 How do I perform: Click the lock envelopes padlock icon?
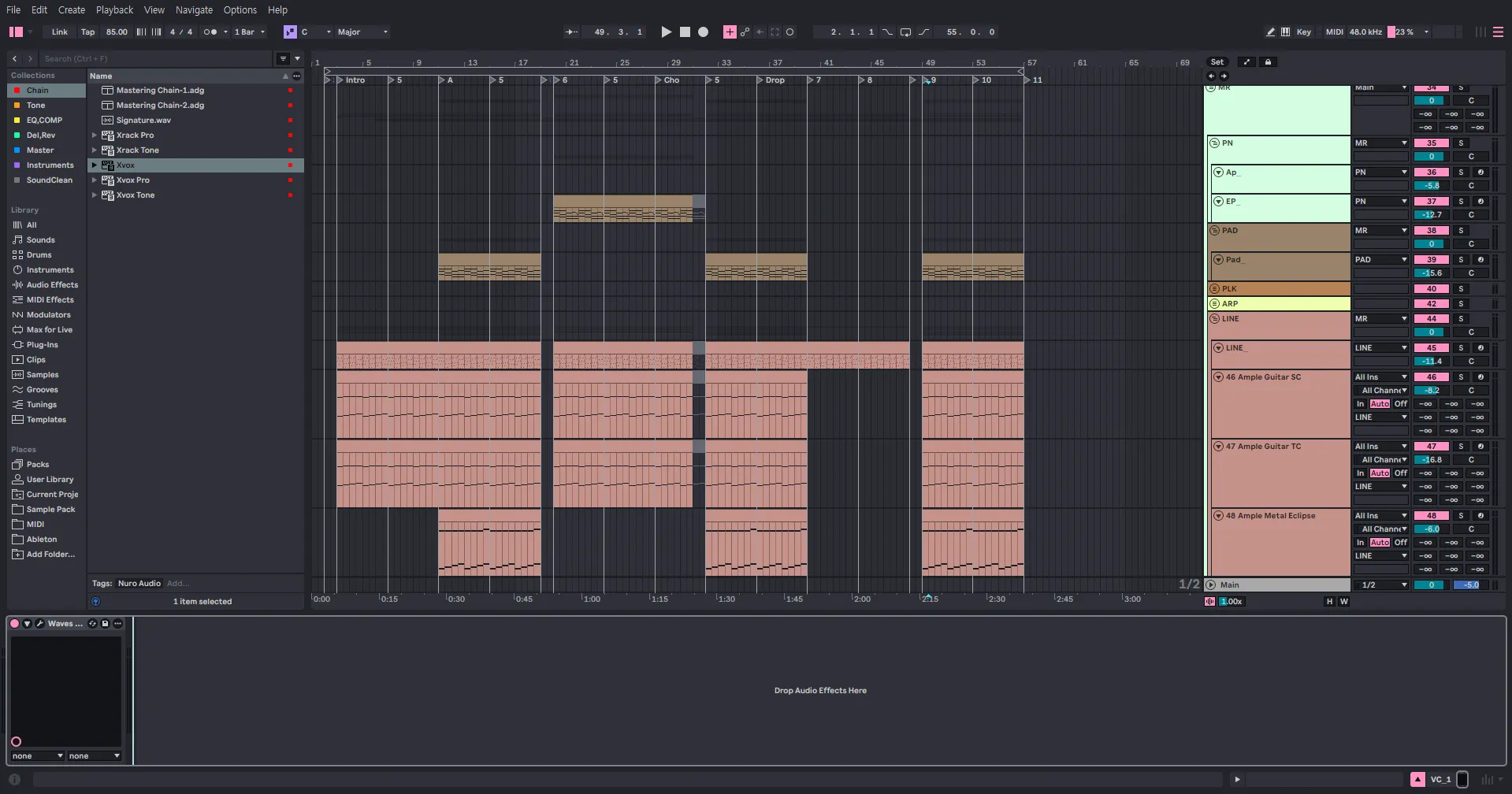point(1268,62)
